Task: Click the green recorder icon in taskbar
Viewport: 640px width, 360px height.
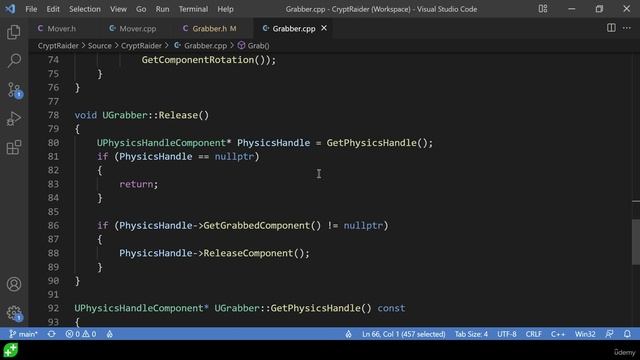Action: click(11, 350)
